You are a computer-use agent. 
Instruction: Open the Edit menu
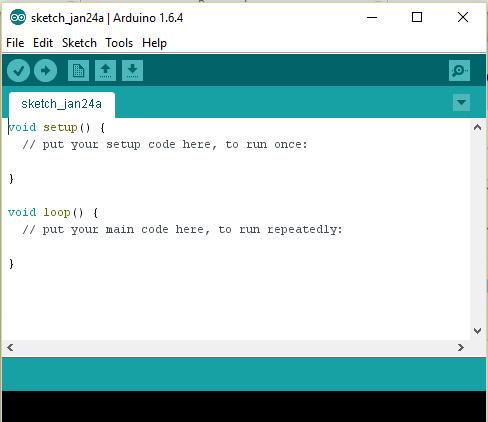pyautogui.click(x=43, y=43)
